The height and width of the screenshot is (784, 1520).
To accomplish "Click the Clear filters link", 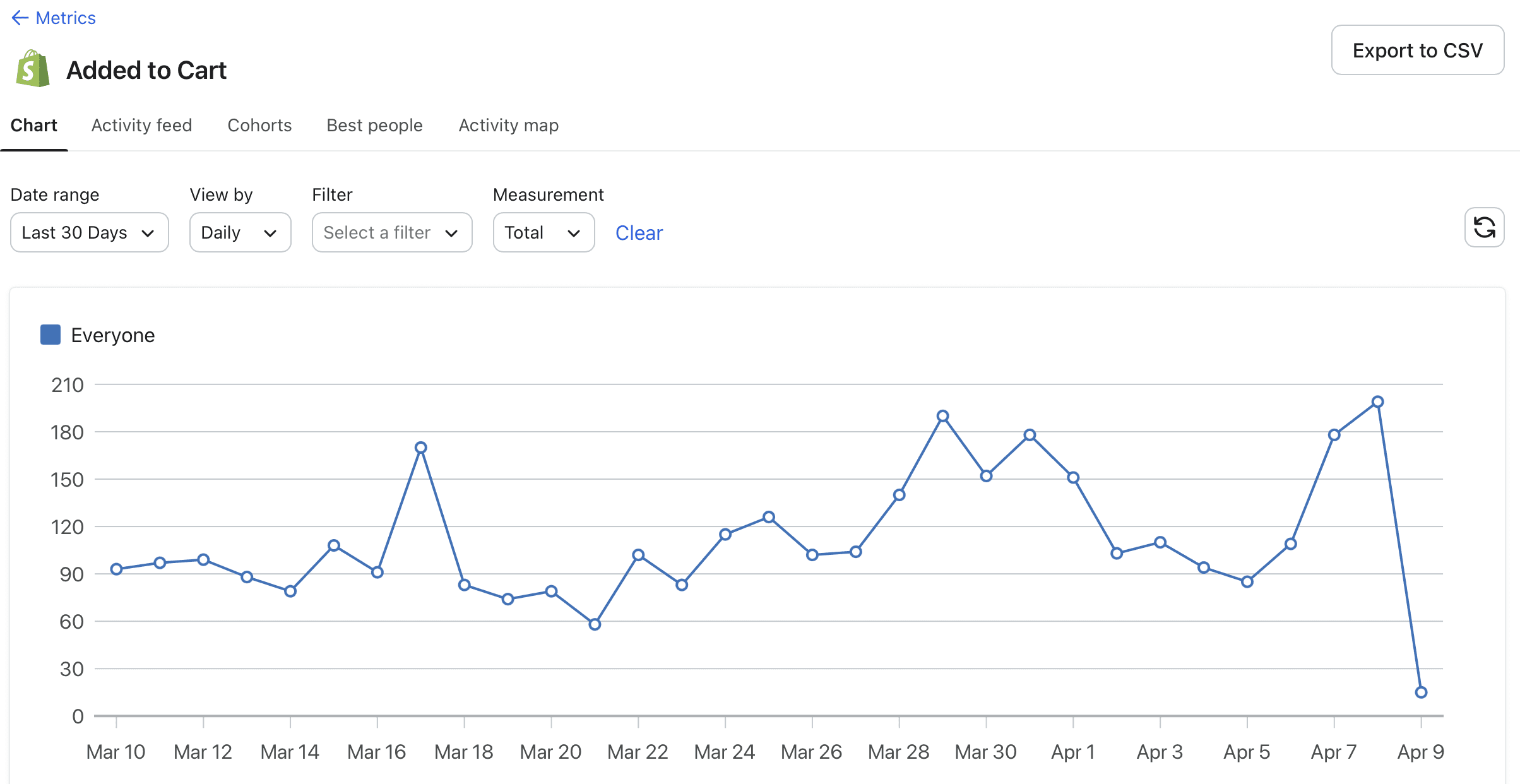I will pos(639,233).
